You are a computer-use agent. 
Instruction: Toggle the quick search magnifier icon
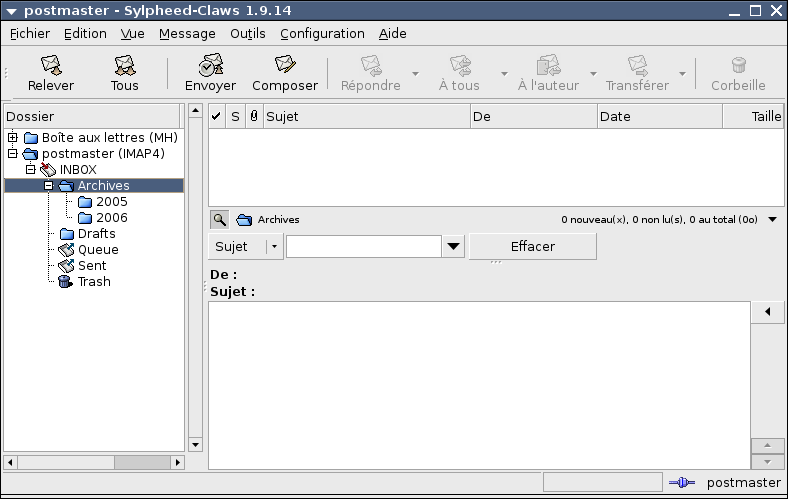point(219,220)
